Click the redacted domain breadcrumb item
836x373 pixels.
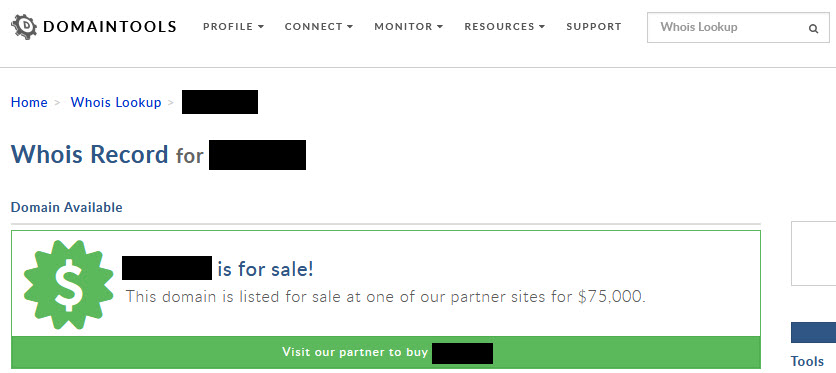pos(220,102)
